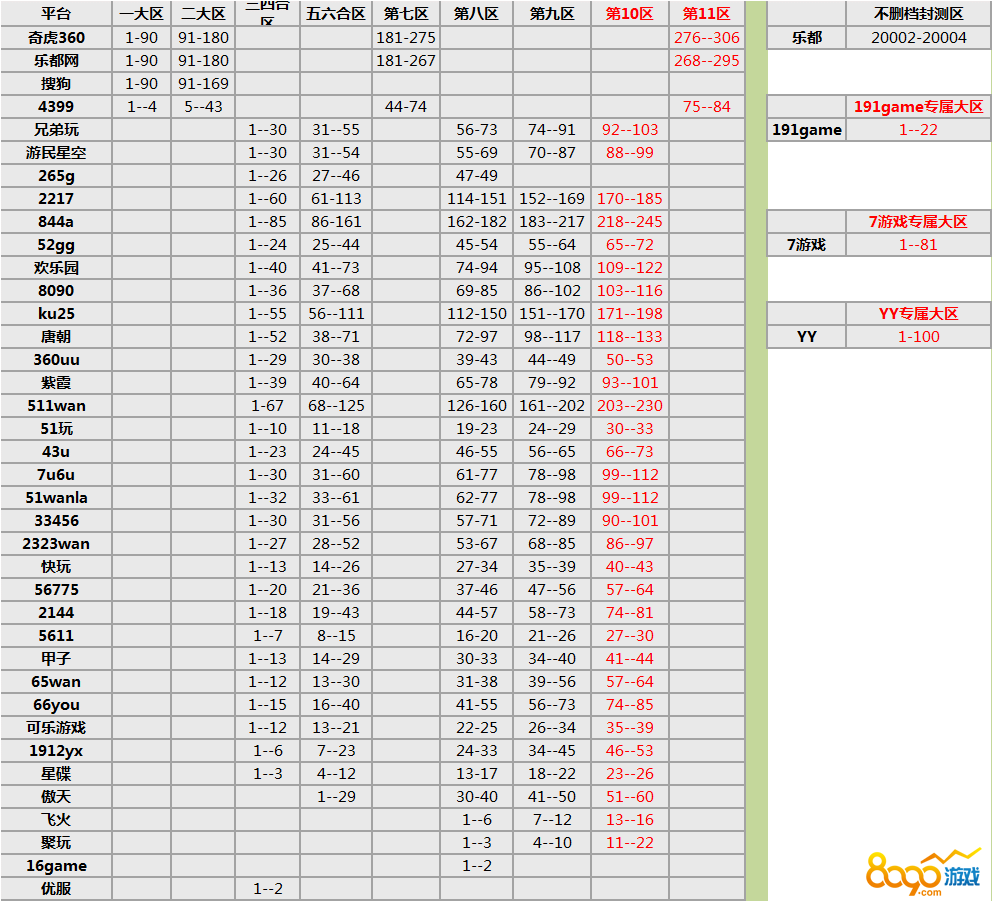Select the red 191game专属大区 heading

click(x=918, y=106)
